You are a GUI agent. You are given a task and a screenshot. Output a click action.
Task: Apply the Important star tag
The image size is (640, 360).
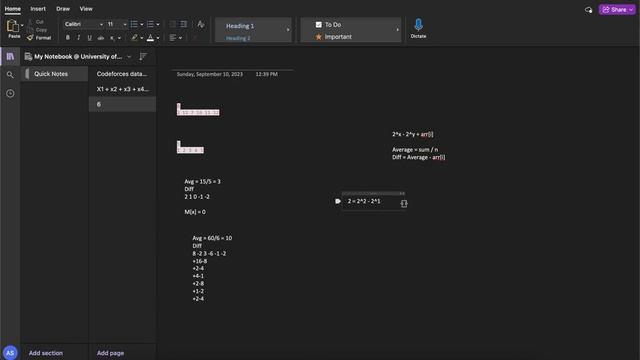[x=333, y=37]
